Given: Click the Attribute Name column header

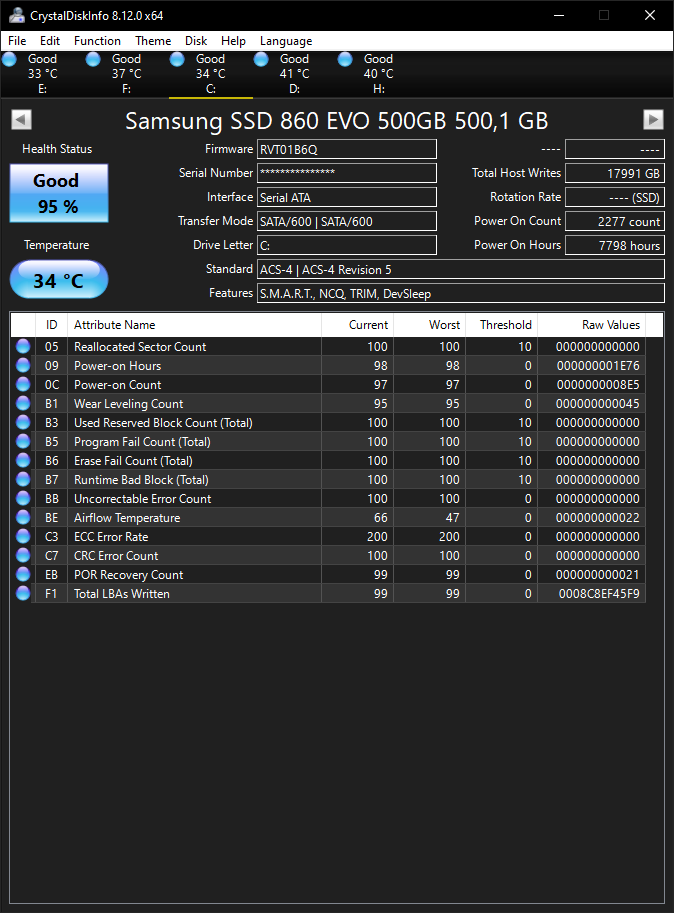Looking at the screenshot, I should 194,325.
